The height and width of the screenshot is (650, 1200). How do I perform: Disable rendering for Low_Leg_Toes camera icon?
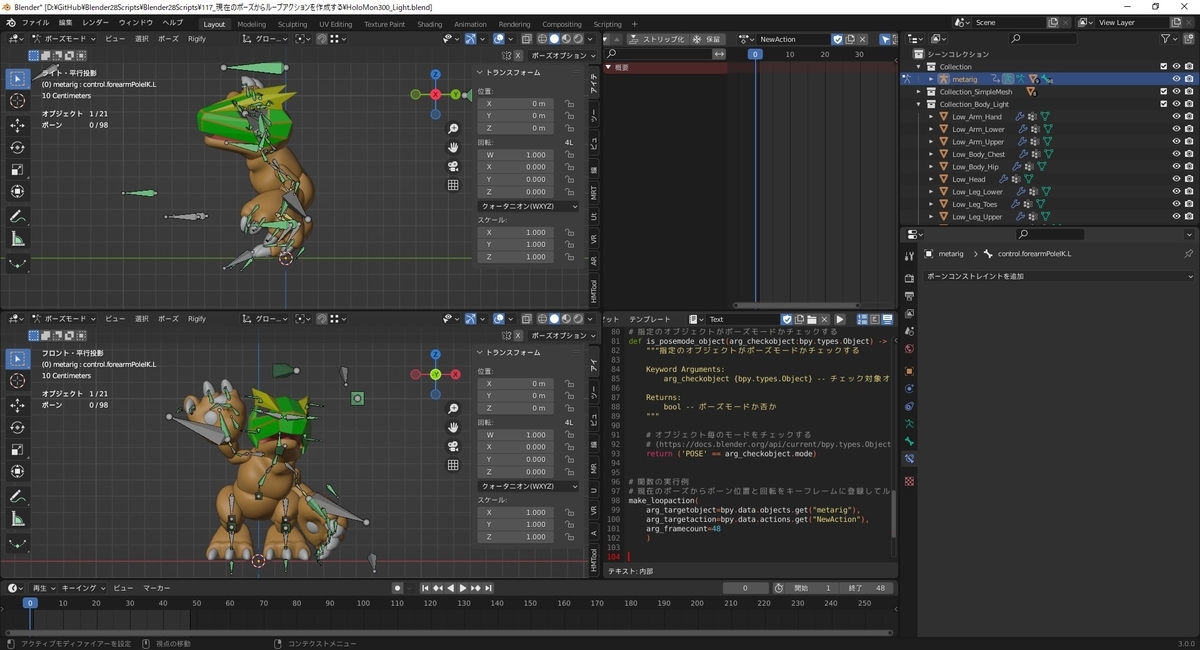[x=1188, y=204]
